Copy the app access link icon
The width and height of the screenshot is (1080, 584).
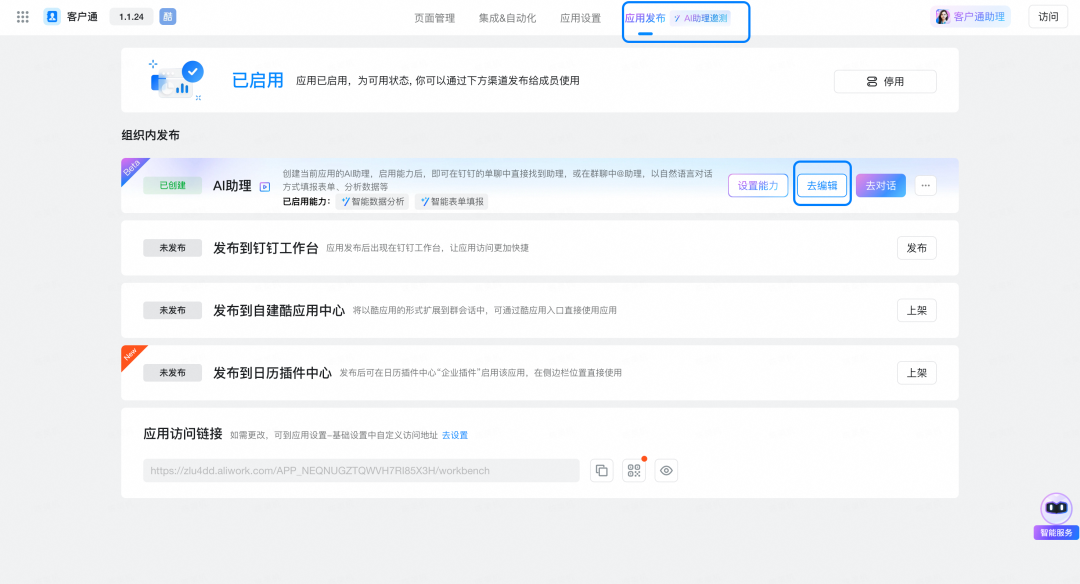[x=601, y=470]
